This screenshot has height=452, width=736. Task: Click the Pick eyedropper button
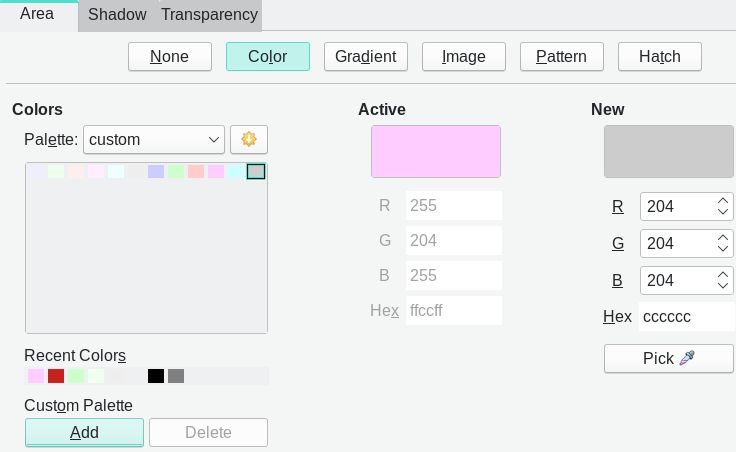point(668,359)
